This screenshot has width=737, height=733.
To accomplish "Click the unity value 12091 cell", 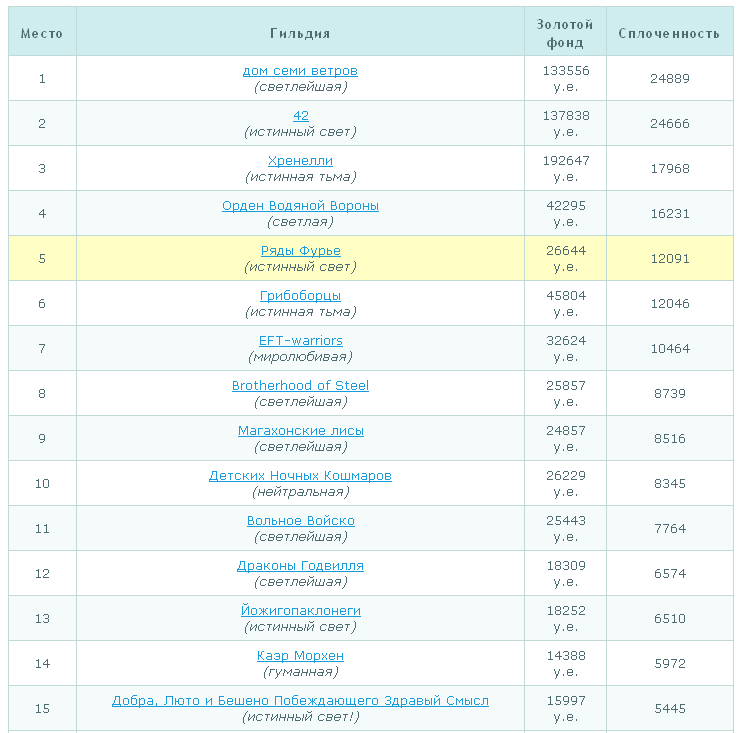I will click(669, 259).
